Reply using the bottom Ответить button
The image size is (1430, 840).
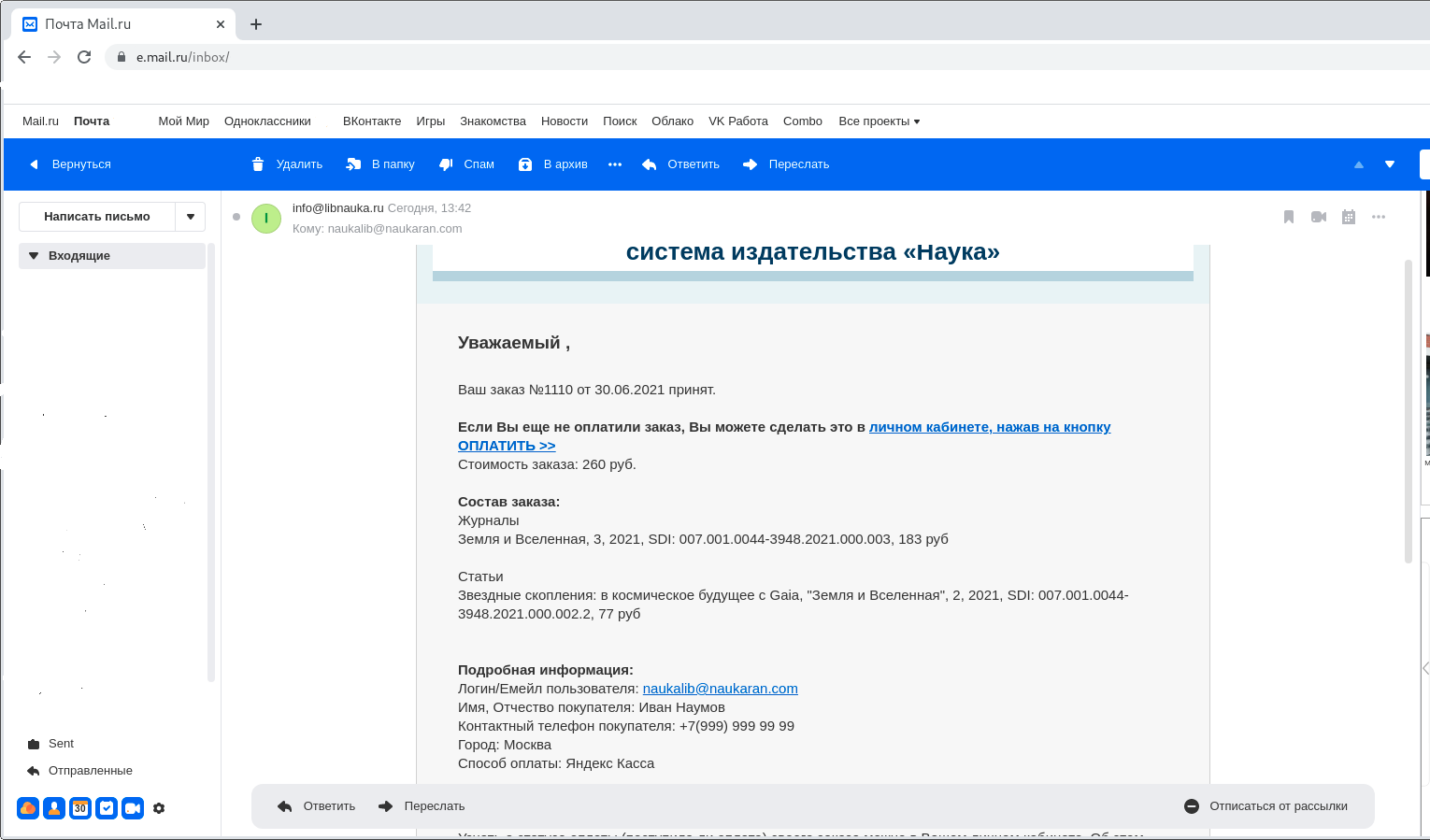coord(317,806)
